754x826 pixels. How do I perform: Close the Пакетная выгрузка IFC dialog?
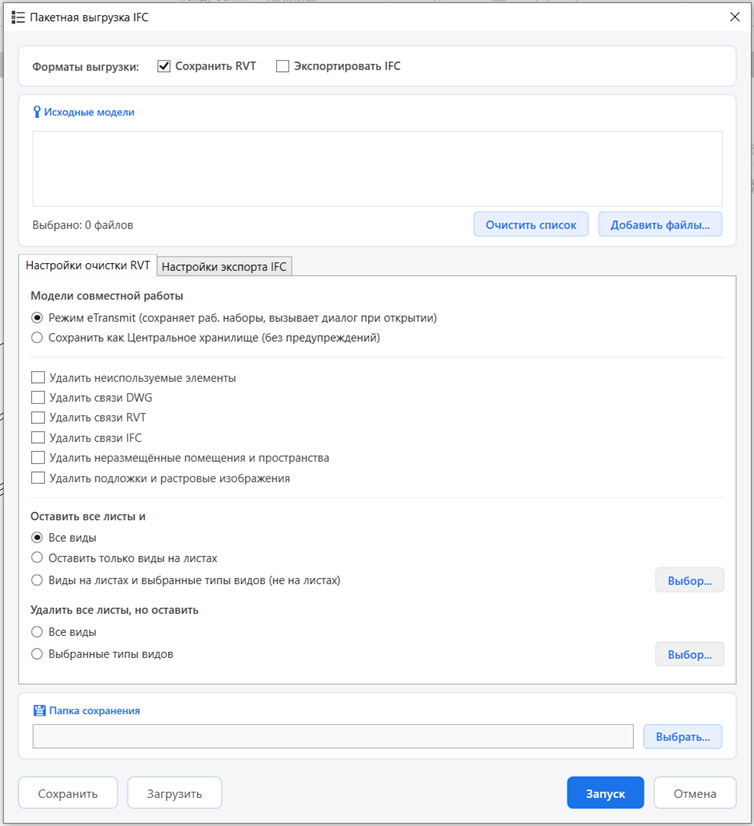735,17
